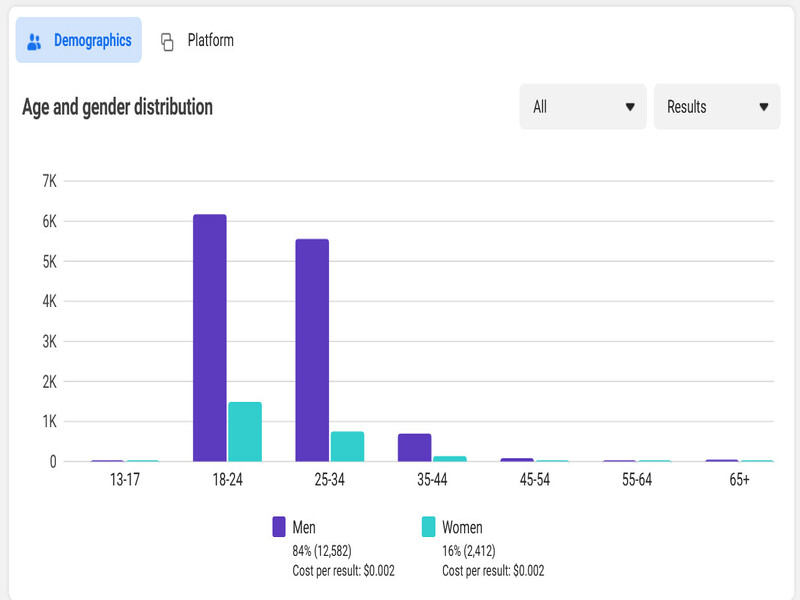
Task: Toggle the Women series legend label
Action: 462,527
